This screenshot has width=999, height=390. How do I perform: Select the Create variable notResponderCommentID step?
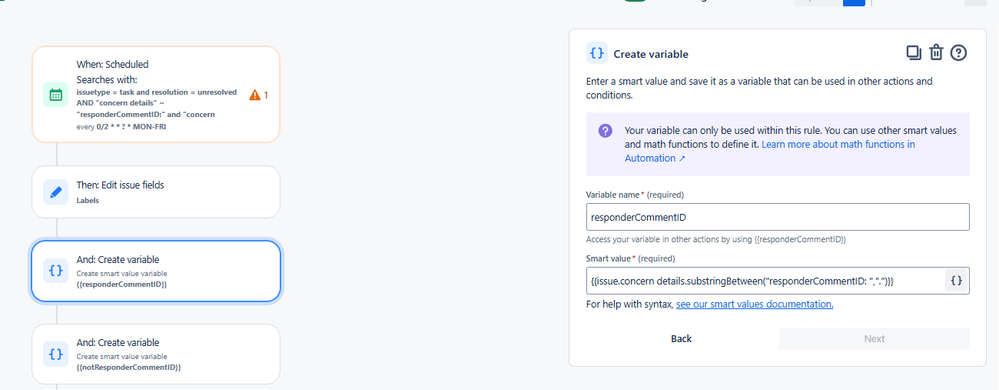(x=155, y=354)
